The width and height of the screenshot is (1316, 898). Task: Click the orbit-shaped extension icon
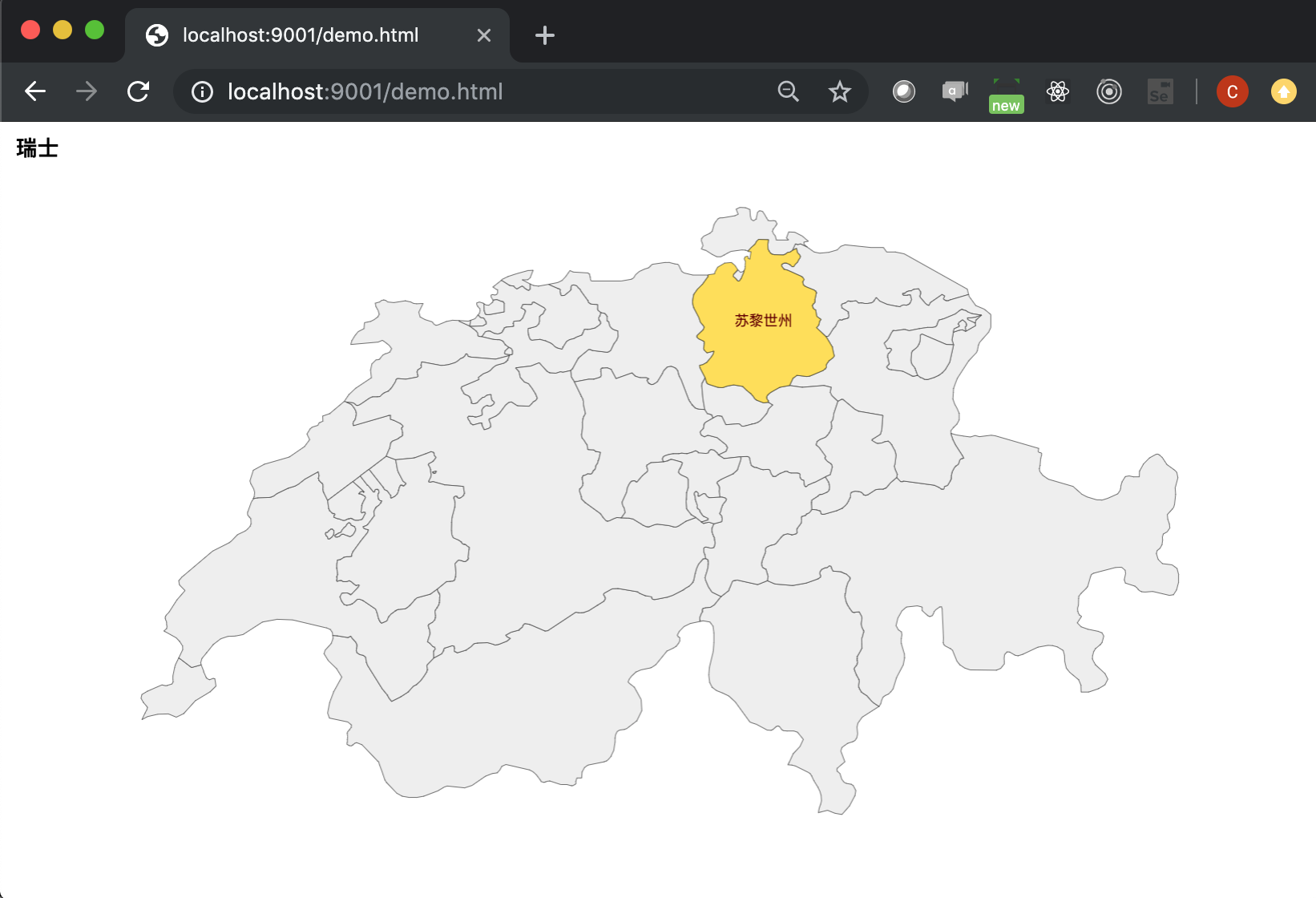1109,91
